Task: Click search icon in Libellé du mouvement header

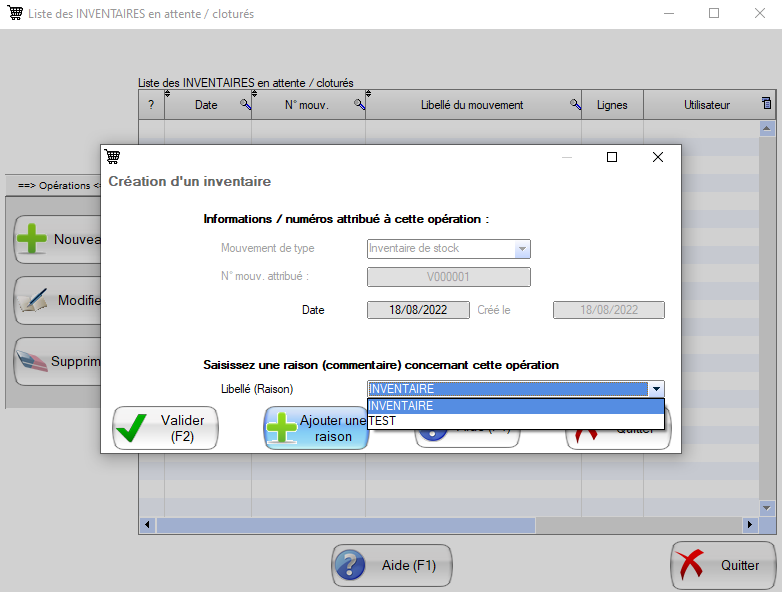Action: click(x=575, y=105)
